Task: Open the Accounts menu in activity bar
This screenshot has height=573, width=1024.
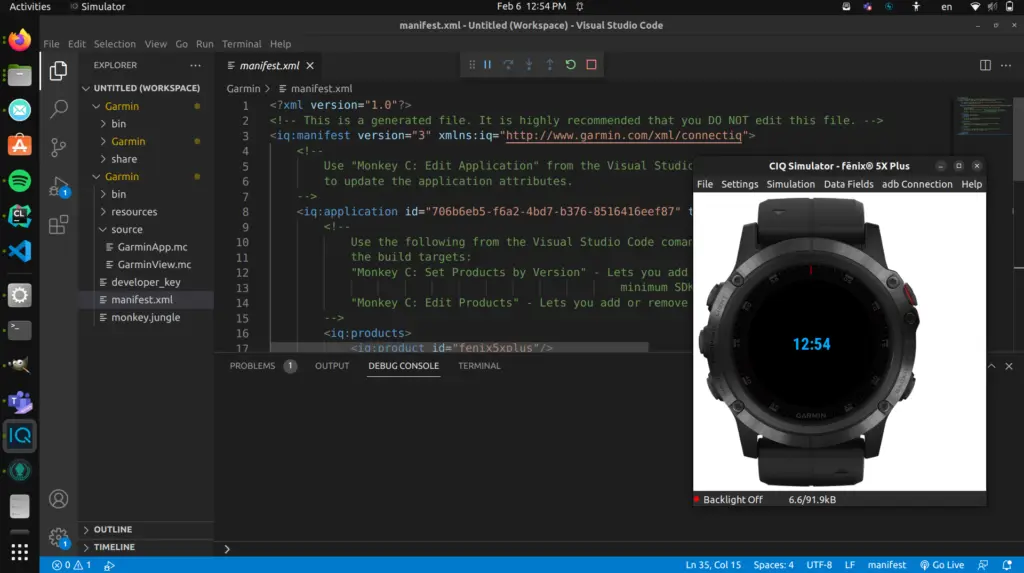Action: point(58,499)
